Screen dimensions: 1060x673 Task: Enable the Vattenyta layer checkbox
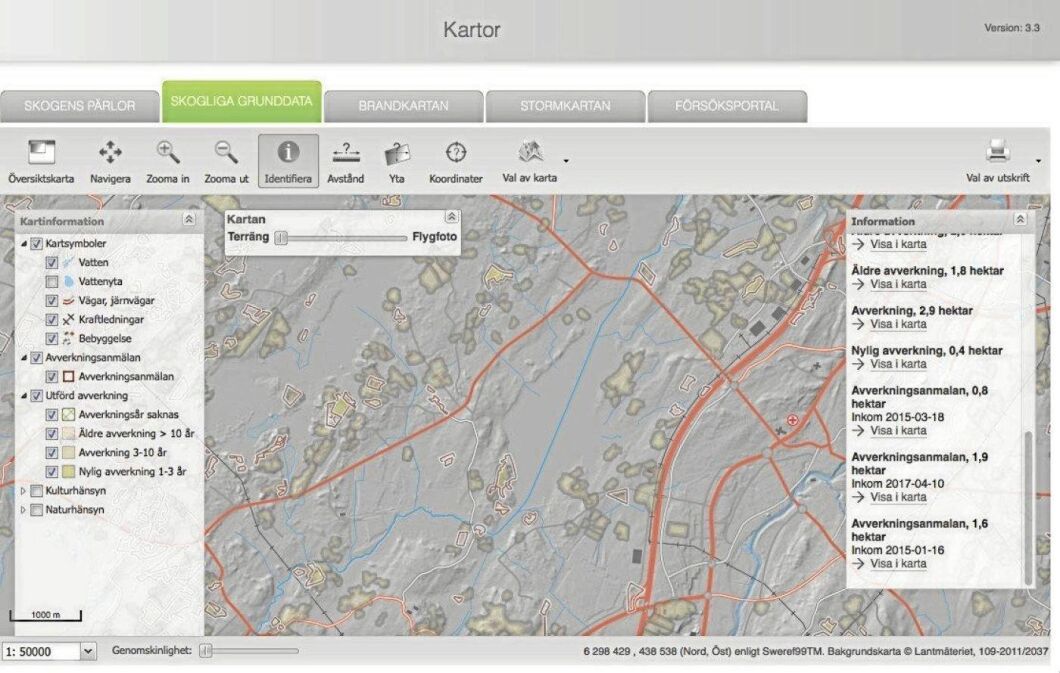pyautogui.click(x=53, y=282)
